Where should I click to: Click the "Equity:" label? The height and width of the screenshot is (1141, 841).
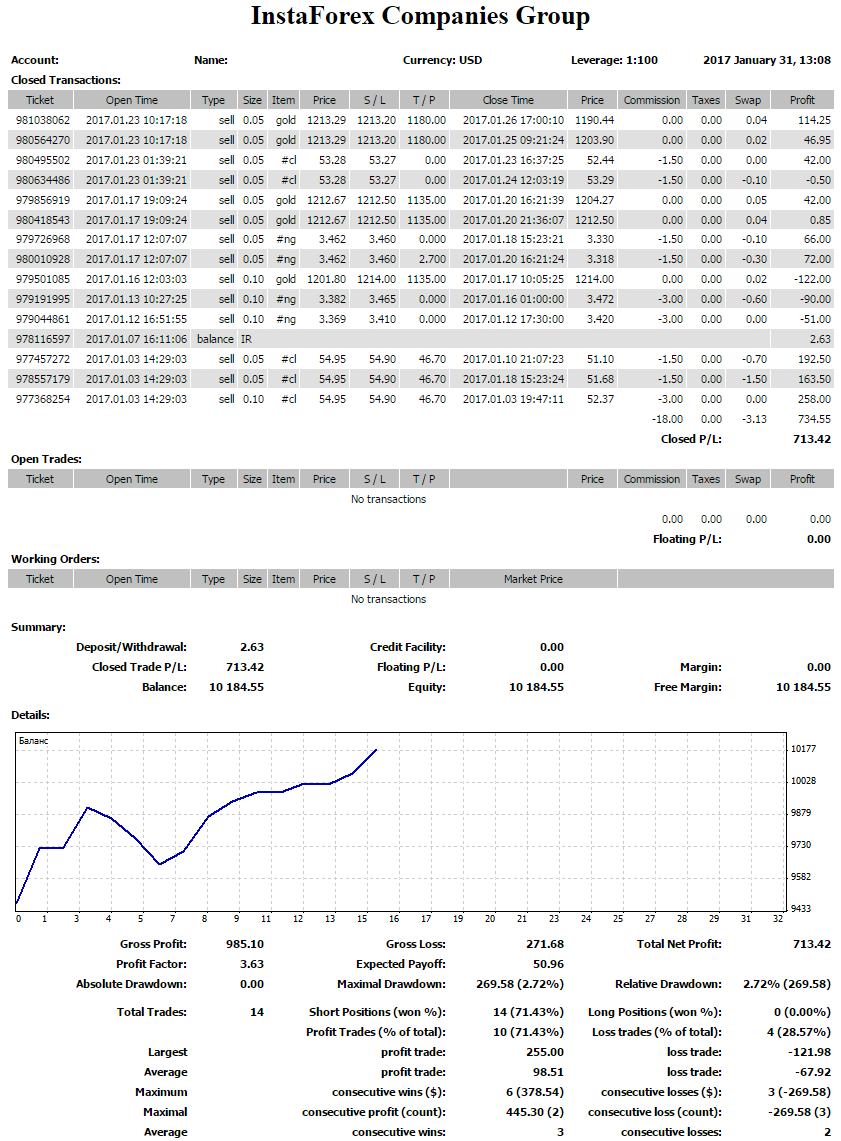426,687
